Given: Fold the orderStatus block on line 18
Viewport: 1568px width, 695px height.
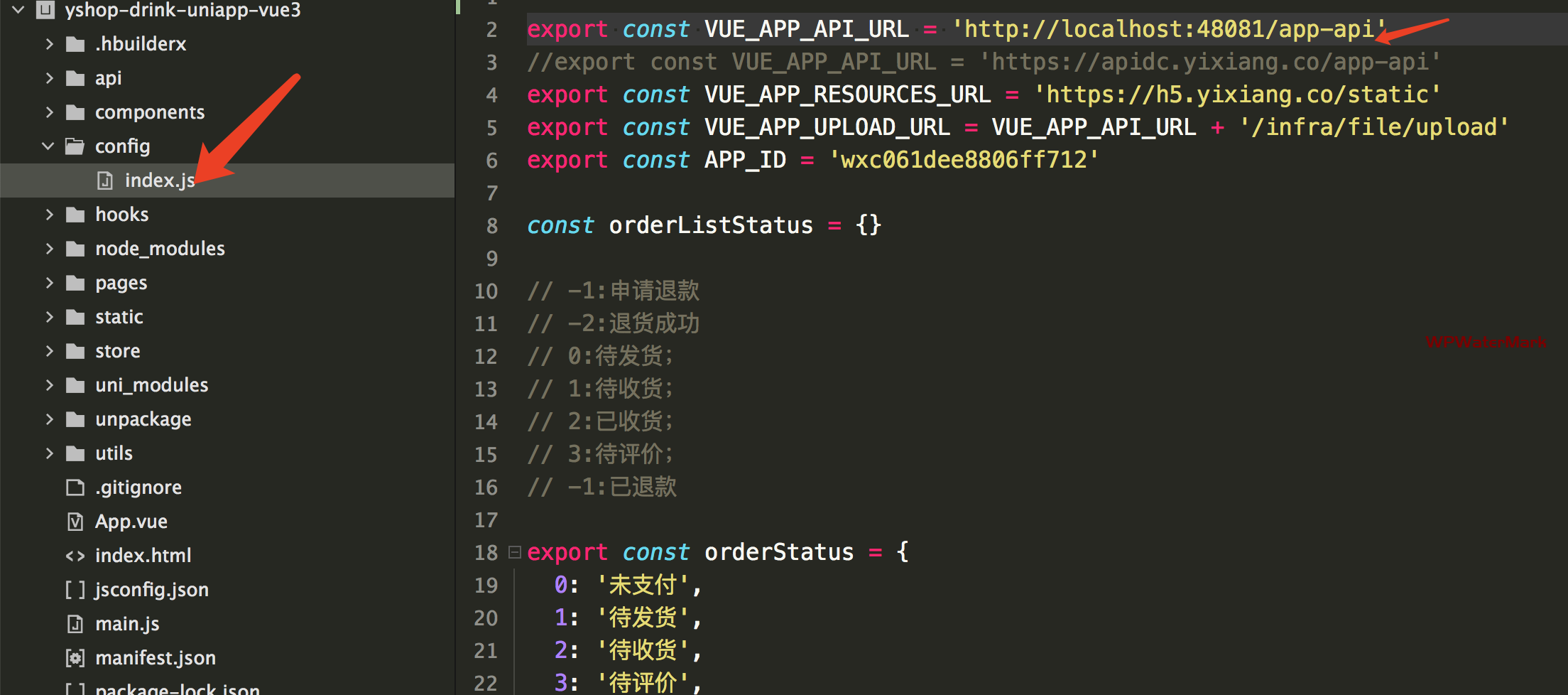Looking at the screenshot, I should click(x=515, y=552).
